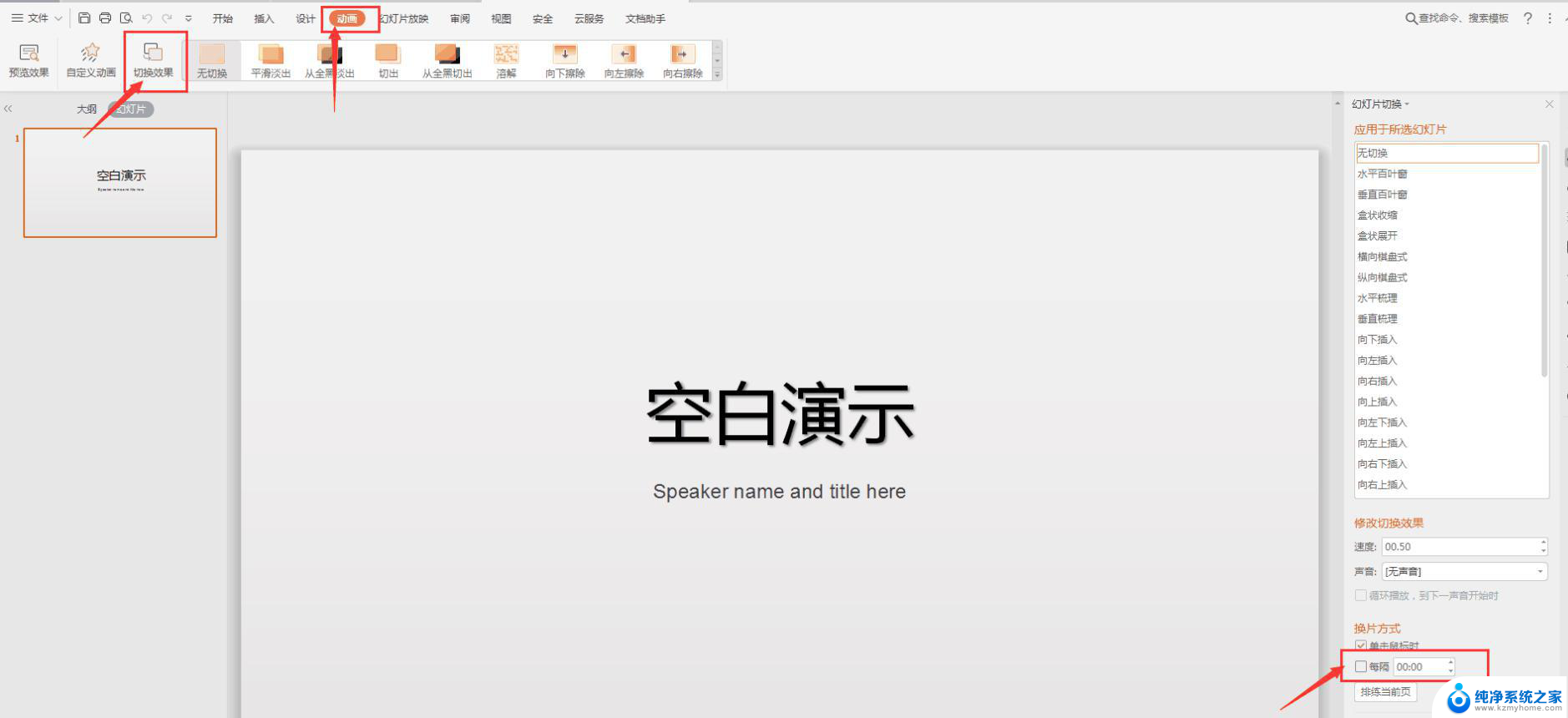Select 向右擦除 wipe right transition
This screenshot has width=1568, height=718.
pyautogui.click(x=683, y=62)
